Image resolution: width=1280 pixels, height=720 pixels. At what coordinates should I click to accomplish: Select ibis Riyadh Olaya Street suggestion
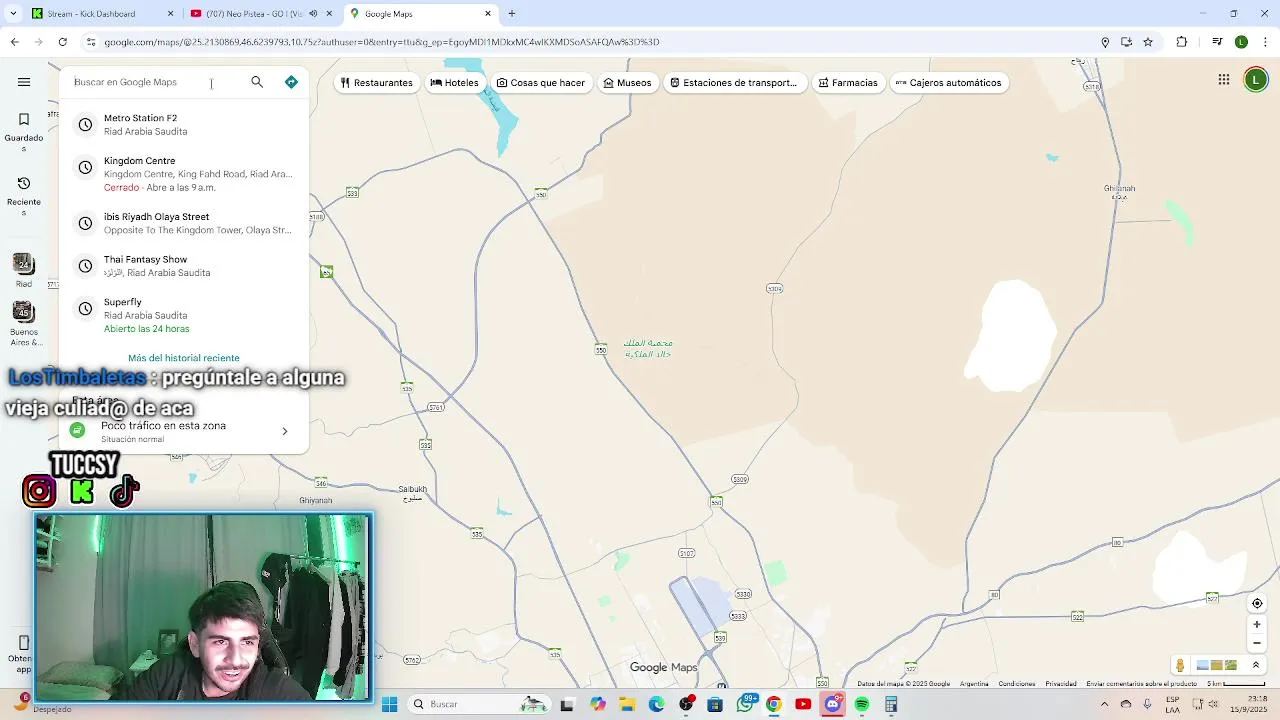184,223
